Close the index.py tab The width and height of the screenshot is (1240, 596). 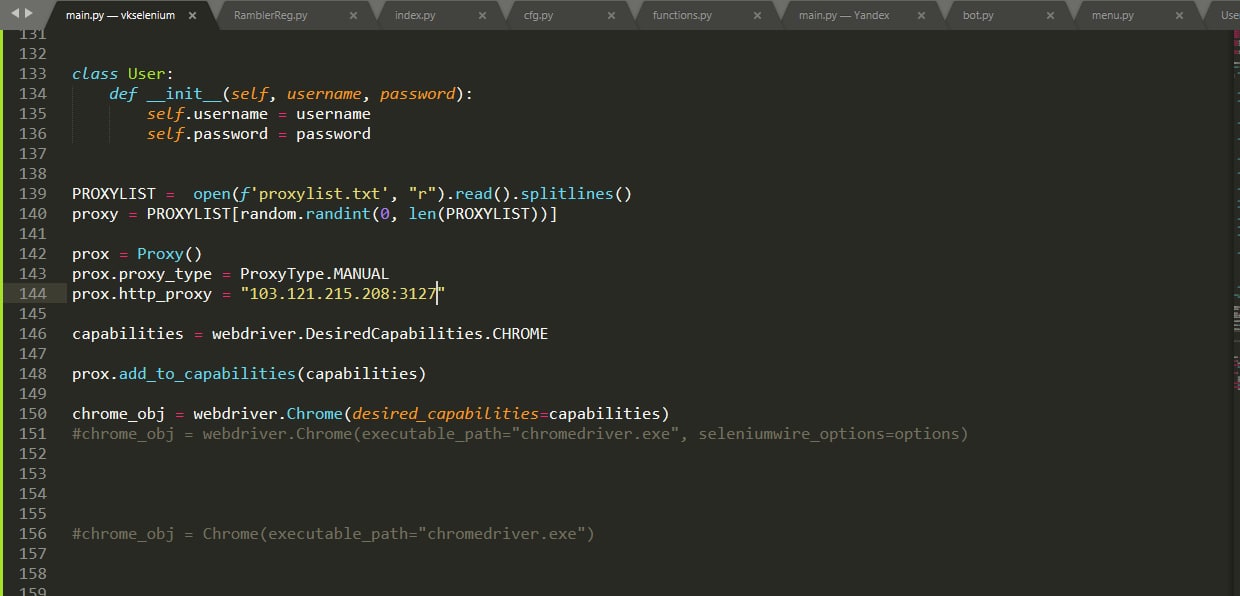pyautogui.click(x=483, y=16)
